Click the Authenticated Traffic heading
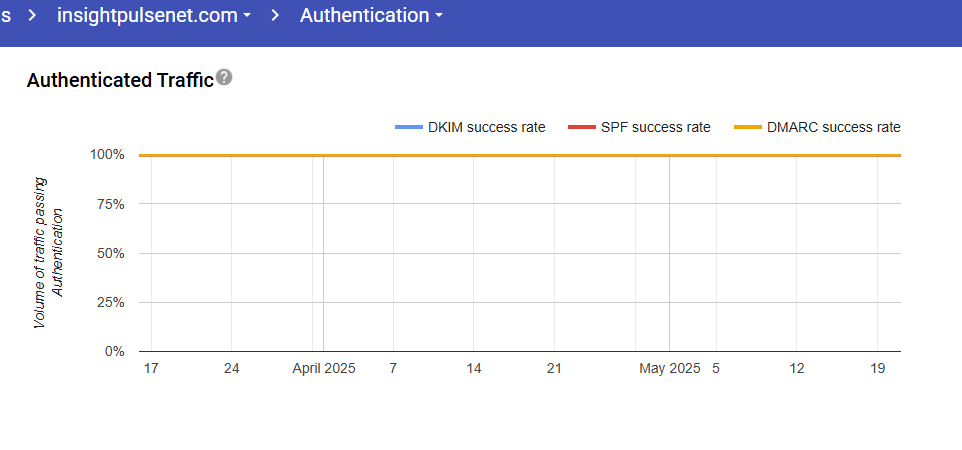The image size is (962, 450). (120, 80)
